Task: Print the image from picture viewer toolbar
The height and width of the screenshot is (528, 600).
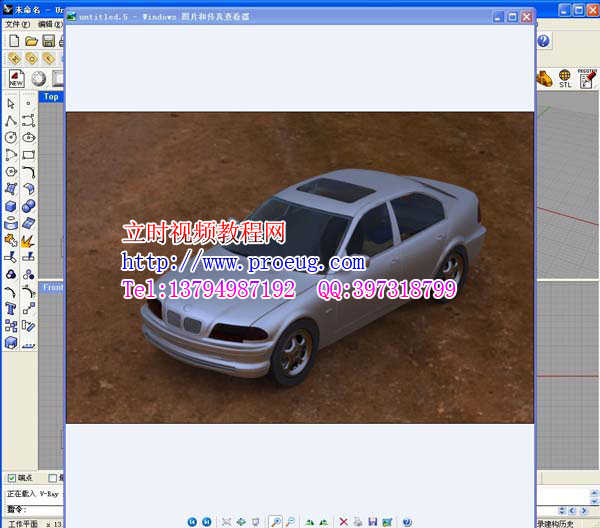Action: click(358, 522)
